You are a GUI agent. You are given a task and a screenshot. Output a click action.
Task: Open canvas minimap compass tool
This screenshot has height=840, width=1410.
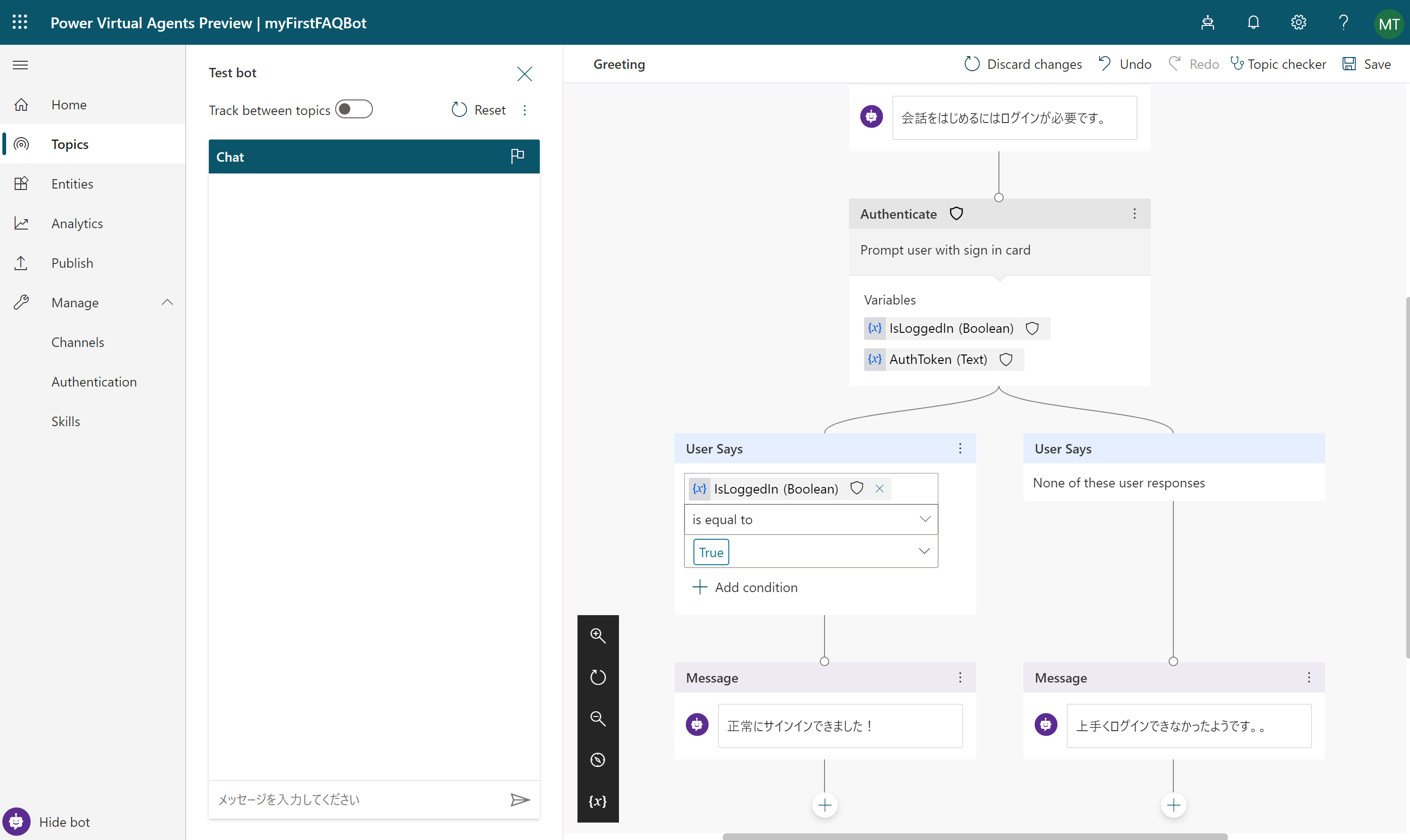(x=598, y=759)
